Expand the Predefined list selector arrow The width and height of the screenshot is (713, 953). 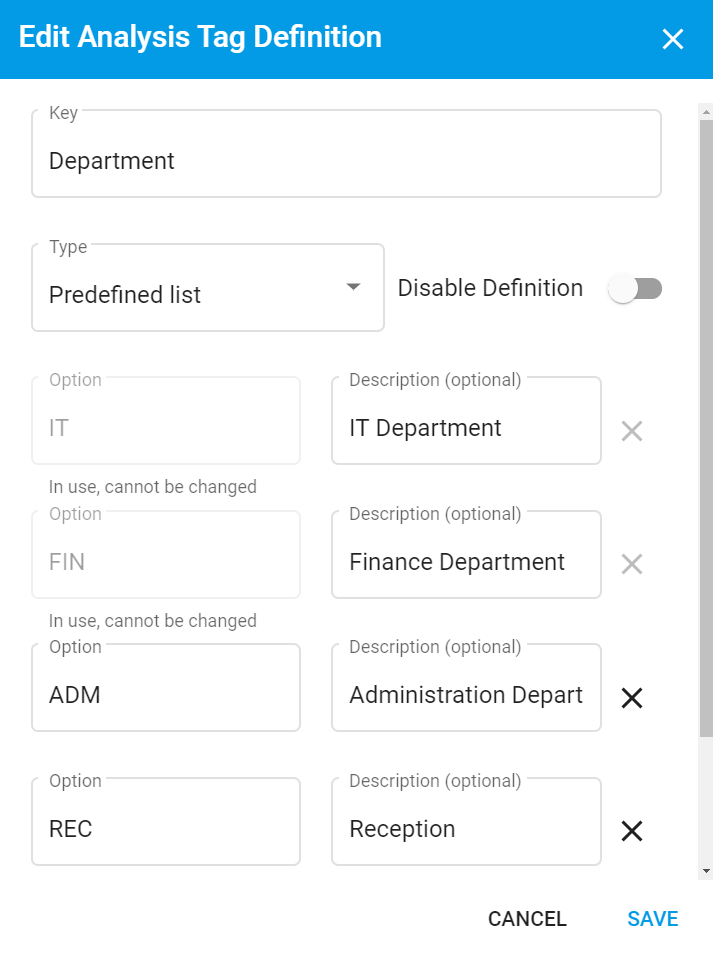click(x=352, y=287)
